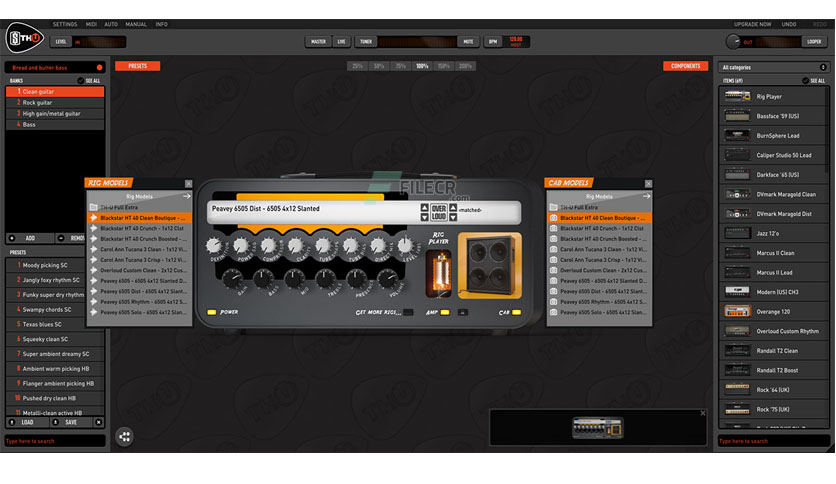The height and width of the screenshot is (484, 836).
Task: Toggle the MUTE button in top bar
Action: point(468,42)
